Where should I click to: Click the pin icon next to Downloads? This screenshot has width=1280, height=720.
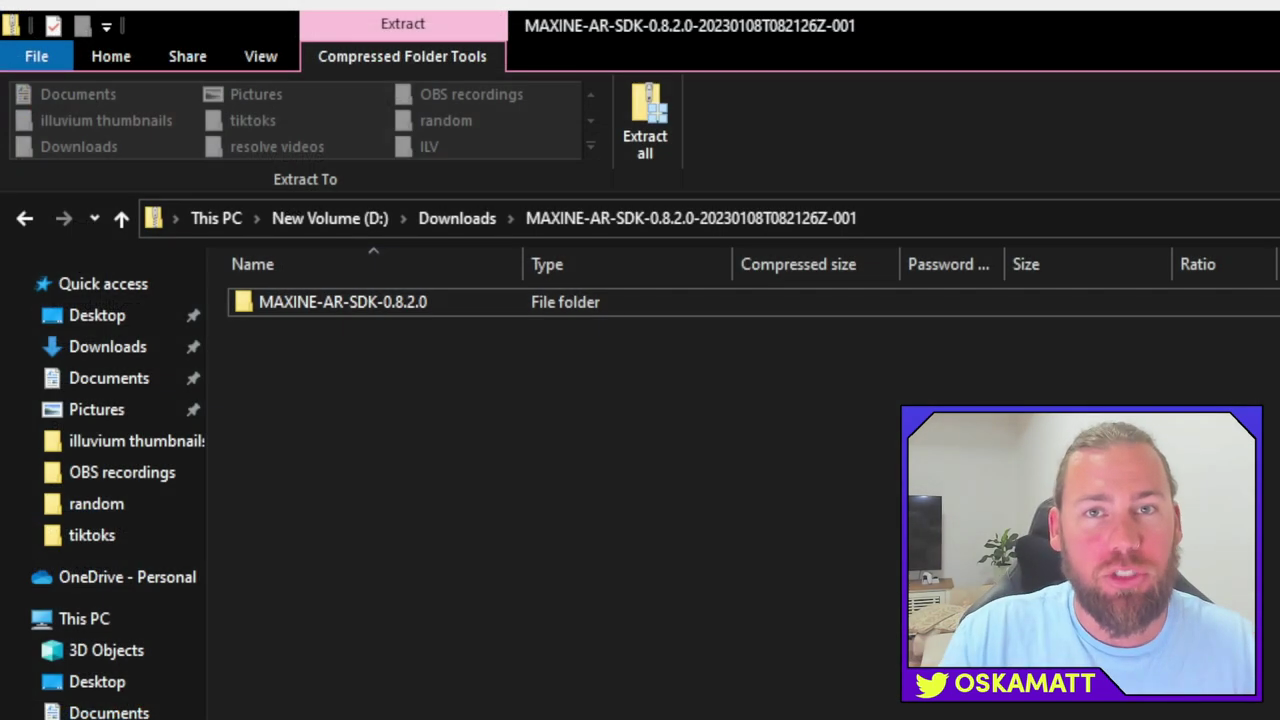pyautogui.click(x=193, y=347)
